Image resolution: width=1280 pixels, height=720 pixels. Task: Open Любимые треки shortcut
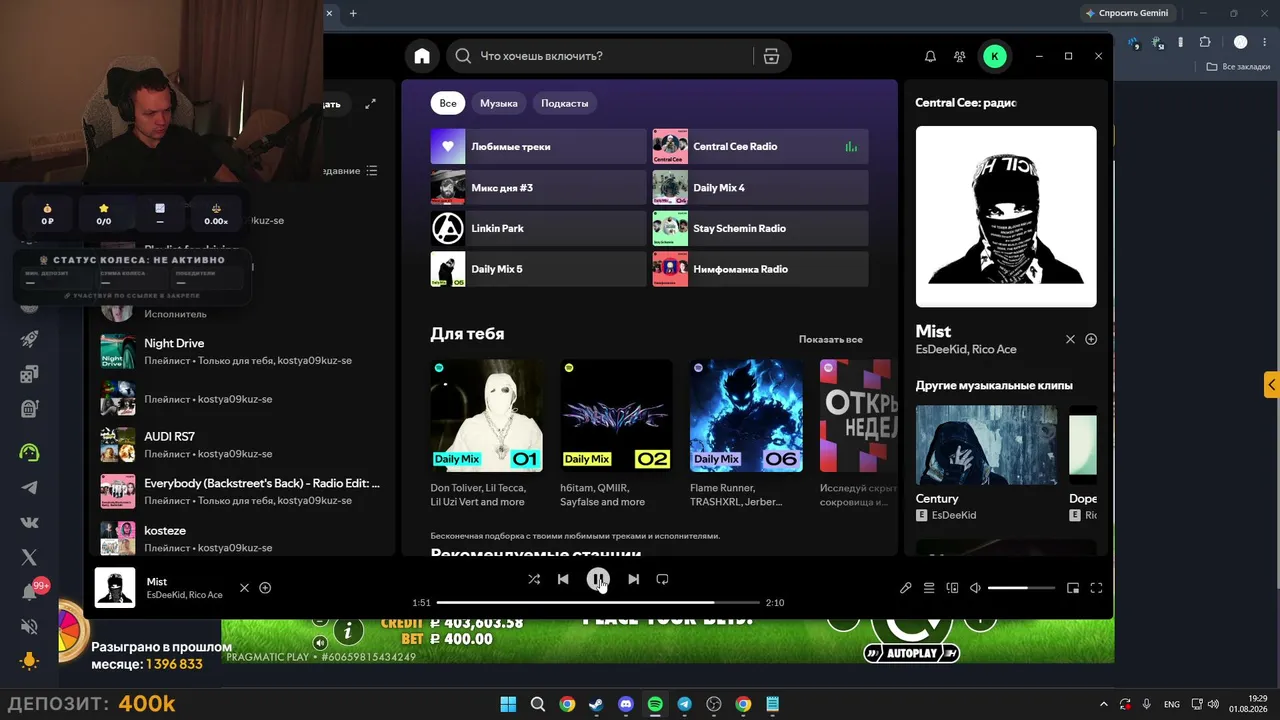click(538, 146)
